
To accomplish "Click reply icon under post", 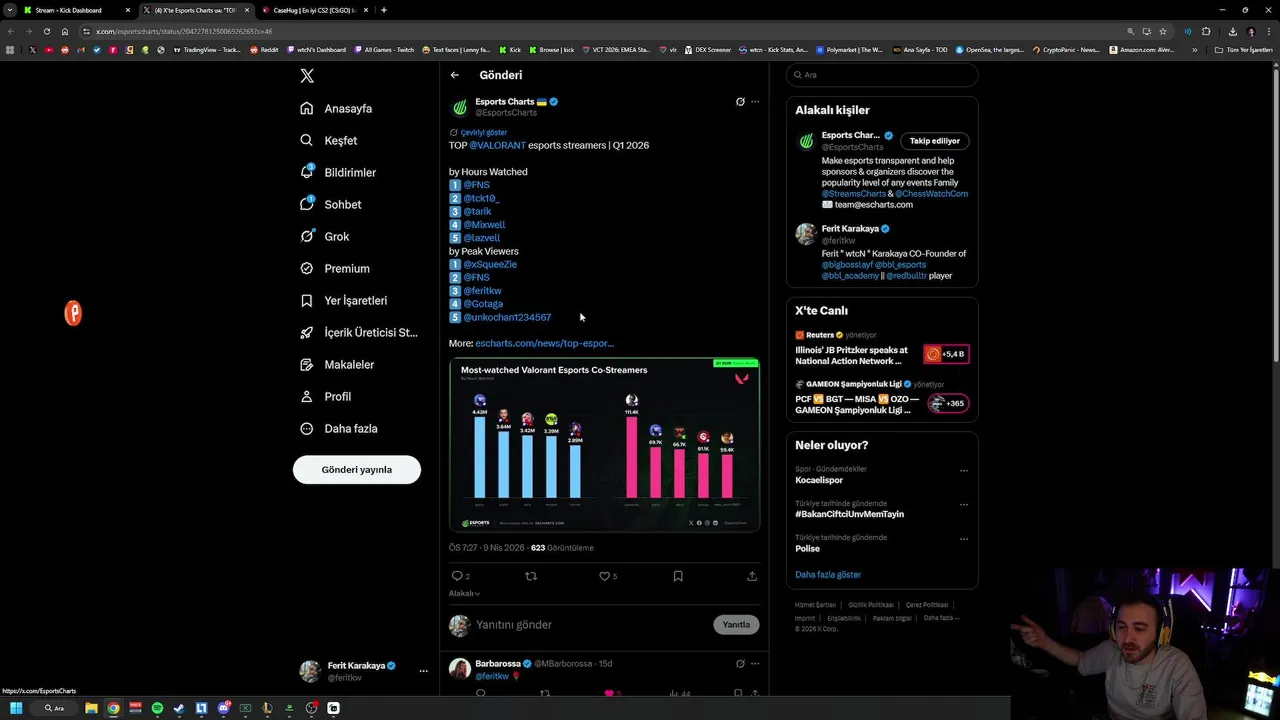I will pyautogui.click(x=457, y=576).
